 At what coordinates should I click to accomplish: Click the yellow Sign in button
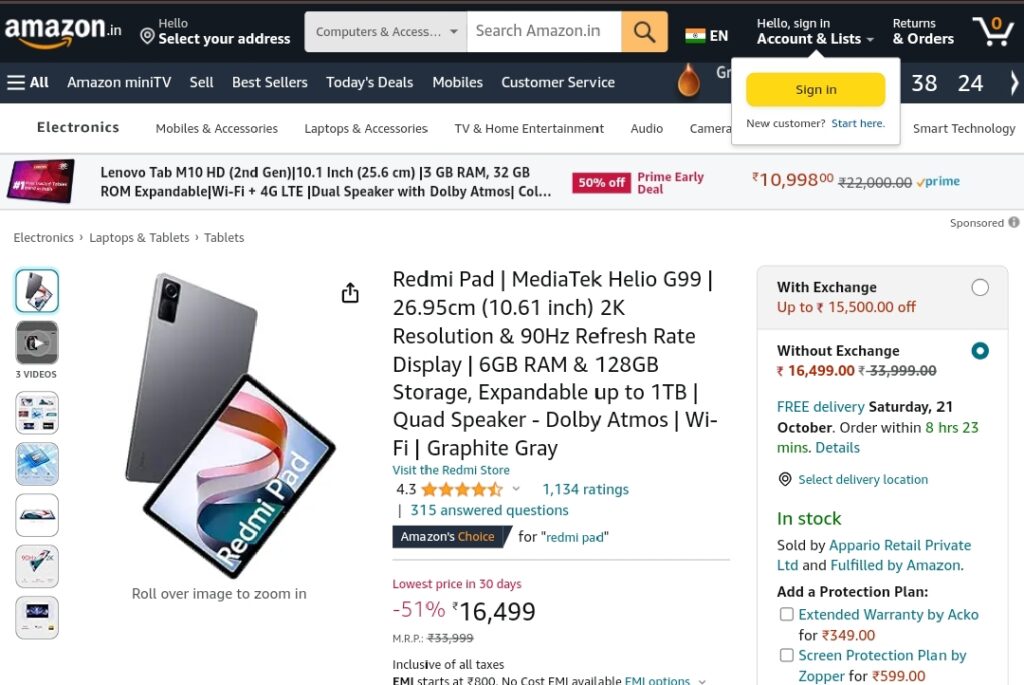(x=816, y=89)
